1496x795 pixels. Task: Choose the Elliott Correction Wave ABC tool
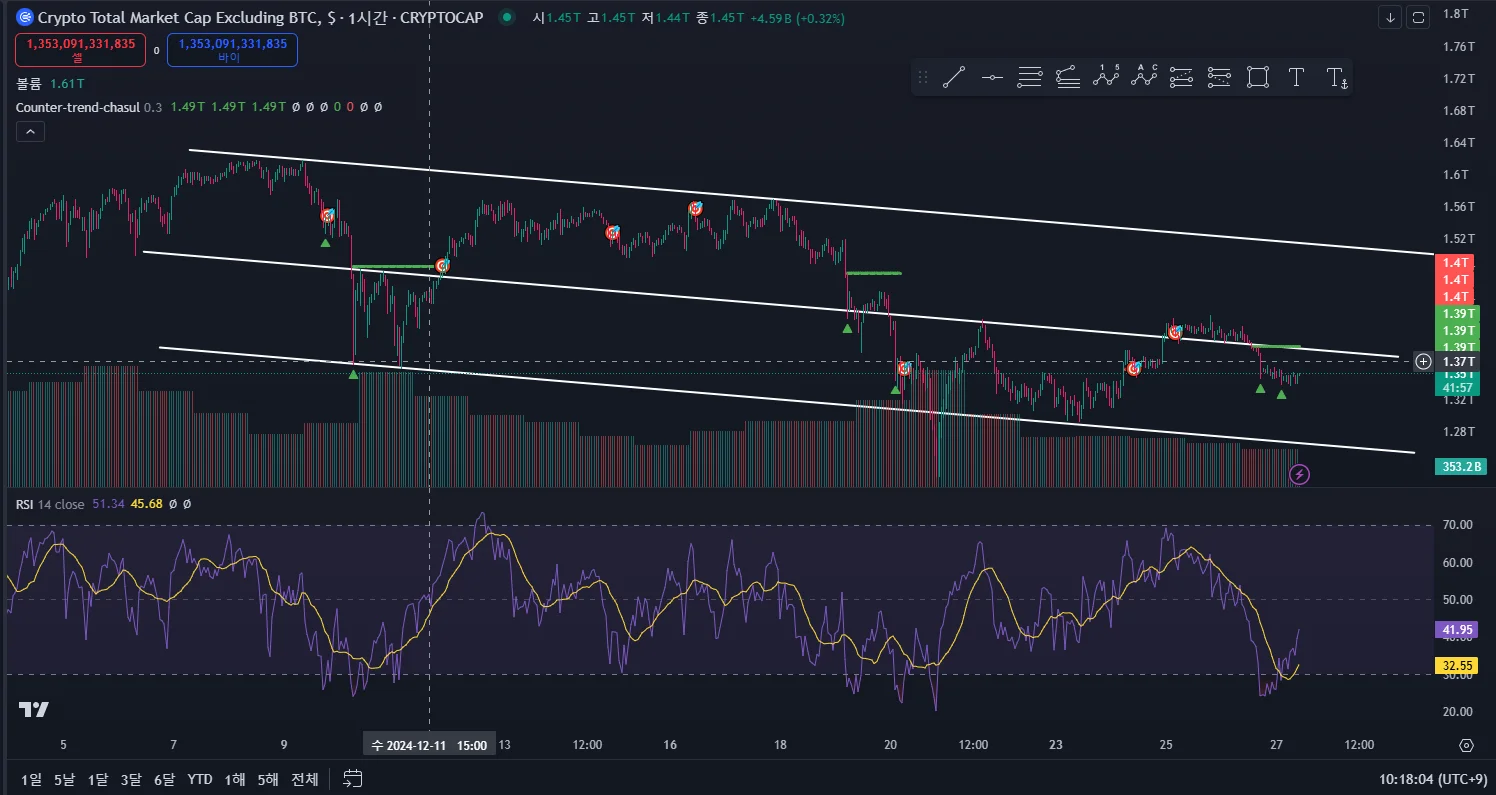(x=1144, y=77)
